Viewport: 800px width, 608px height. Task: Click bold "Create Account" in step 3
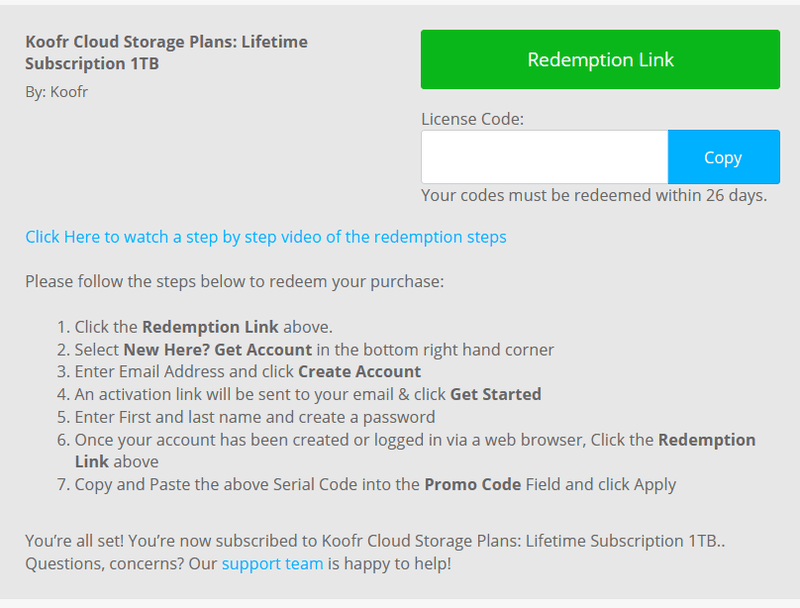click(x=359, y=372)
